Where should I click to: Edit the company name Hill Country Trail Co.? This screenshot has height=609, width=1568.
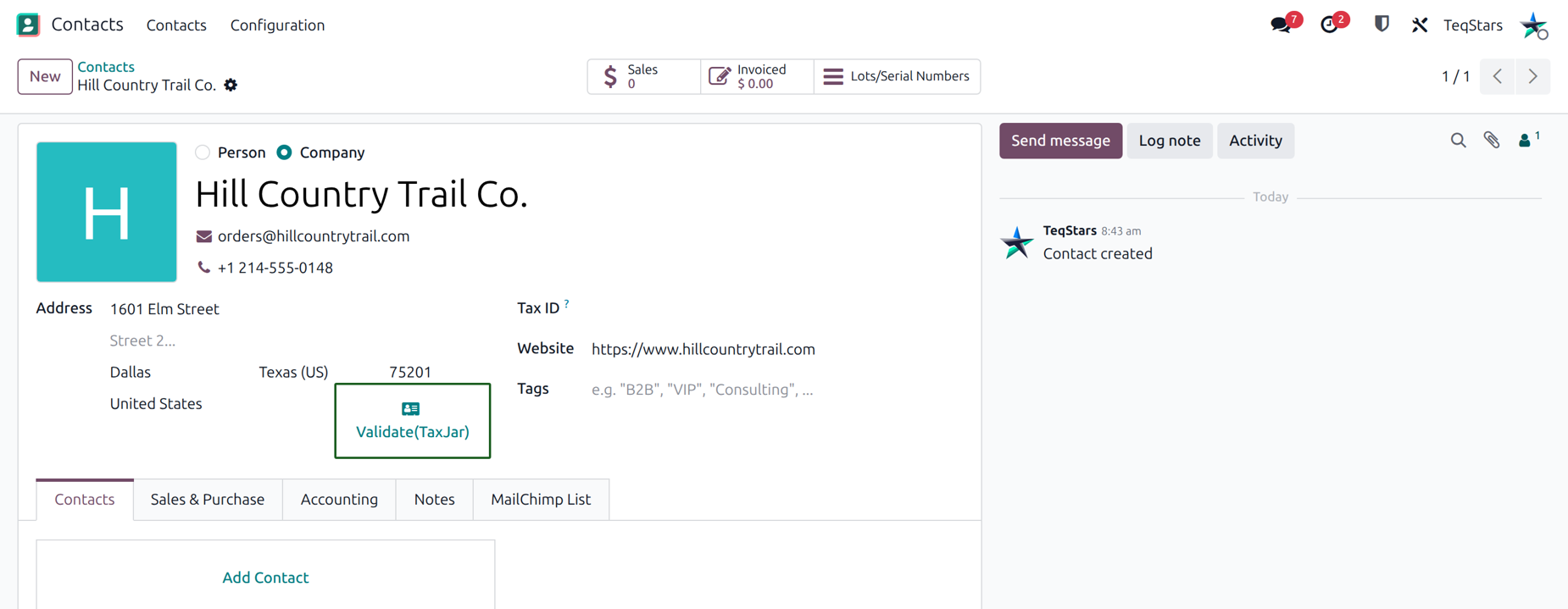362,194
